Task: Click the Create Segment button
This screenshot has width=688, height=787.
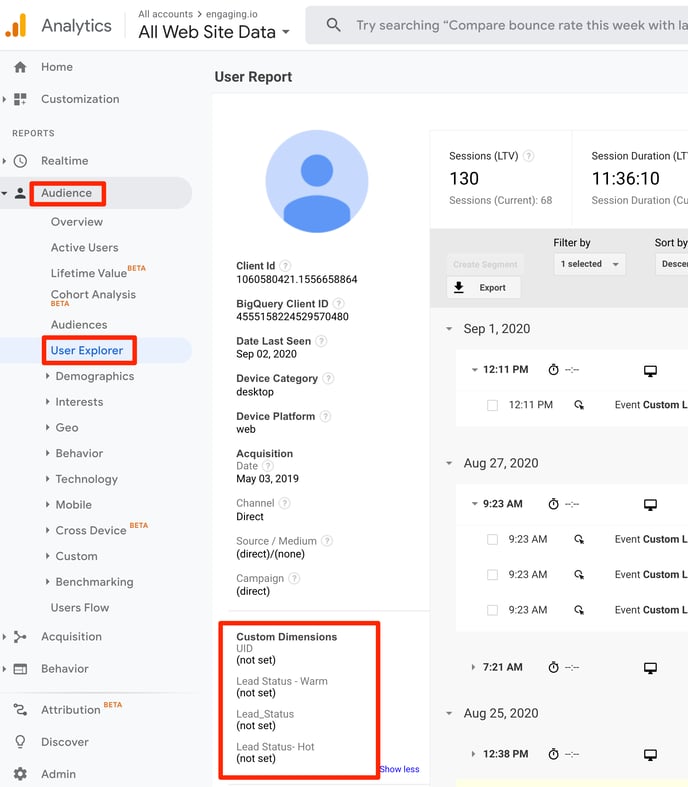Action: pos(485,265)
